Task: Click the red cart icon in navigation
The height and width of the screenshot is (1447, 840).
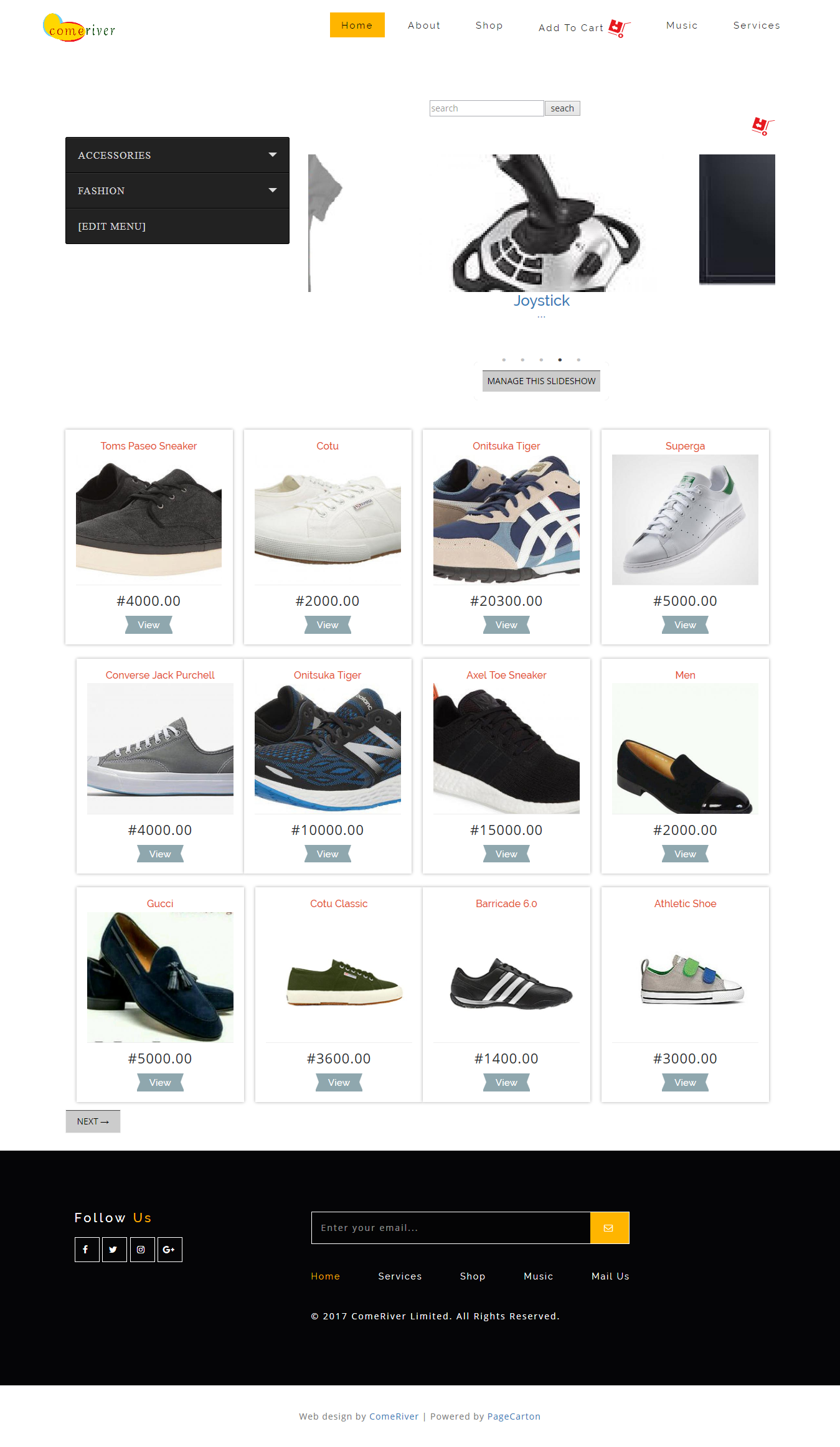Action: [619, 28]
